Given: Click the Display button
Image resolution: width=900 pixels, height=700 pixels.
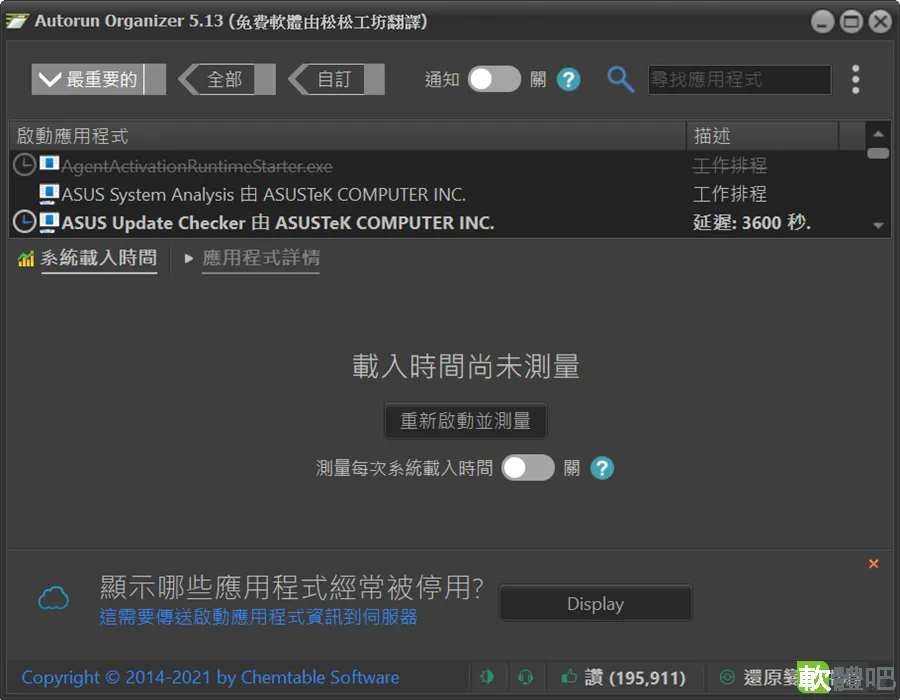Looking at the screenshot, I should pyautogui.click(x=595, y=604).
